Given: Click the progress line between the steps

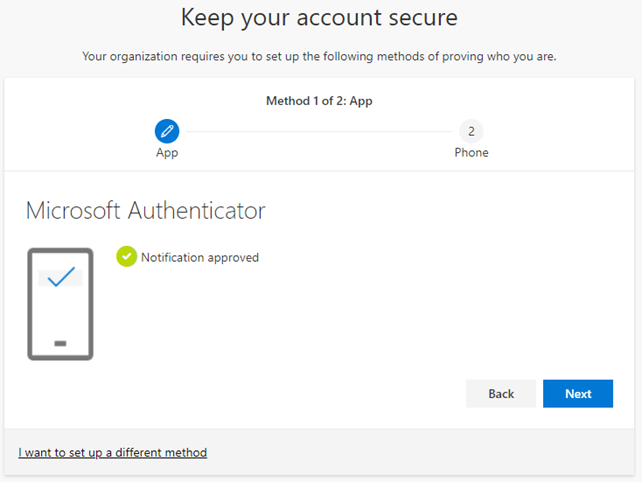Looking at the screenshot, I should coord(318,131).
